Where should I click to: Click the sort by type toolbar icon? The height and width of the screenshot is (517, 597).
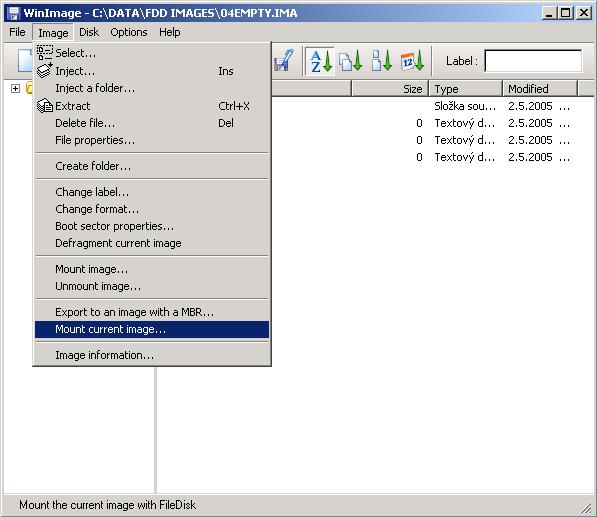(350, 61)
